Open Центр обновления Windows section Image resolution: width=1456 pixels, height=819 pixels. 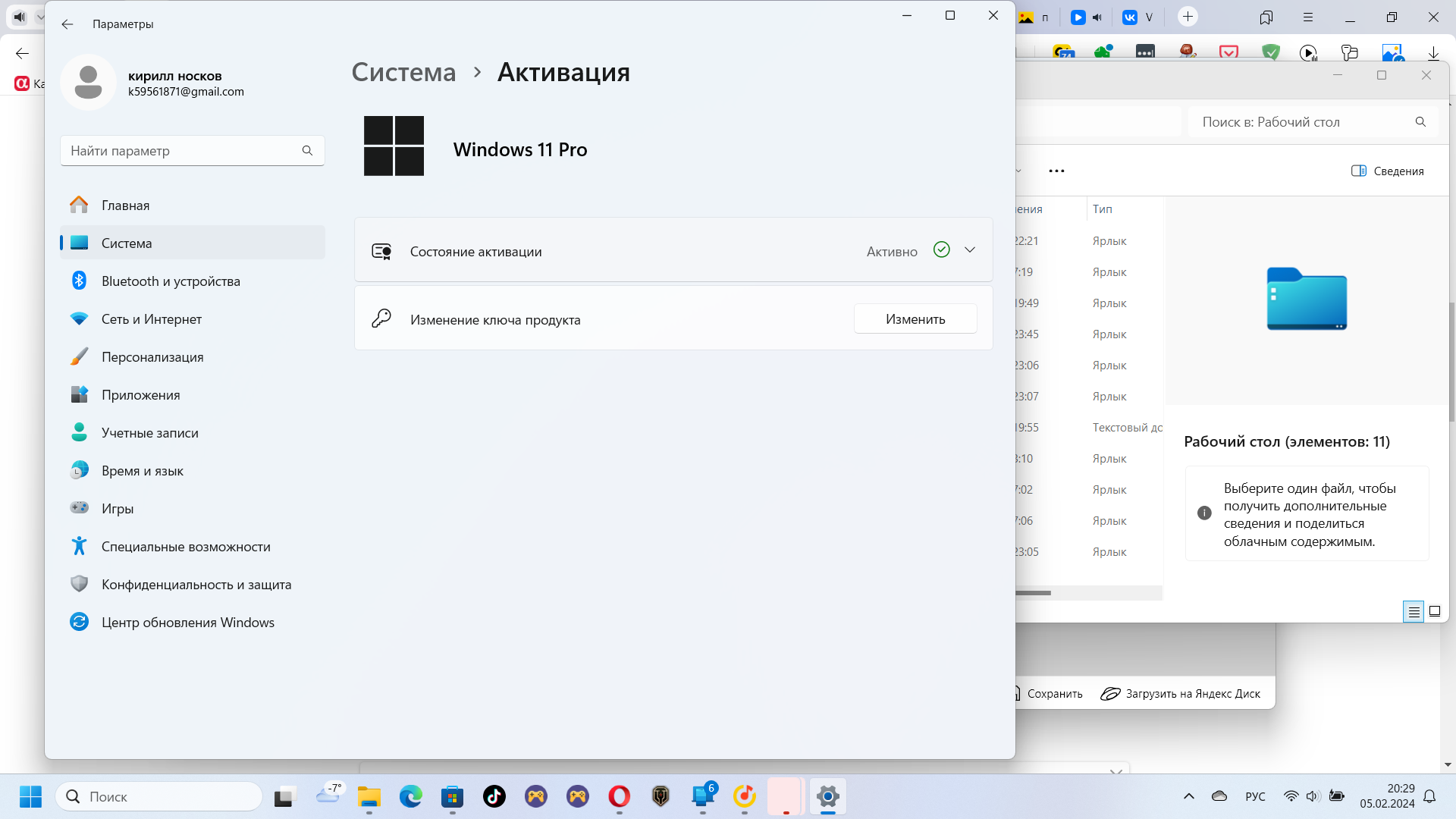[x=187, y=623]
